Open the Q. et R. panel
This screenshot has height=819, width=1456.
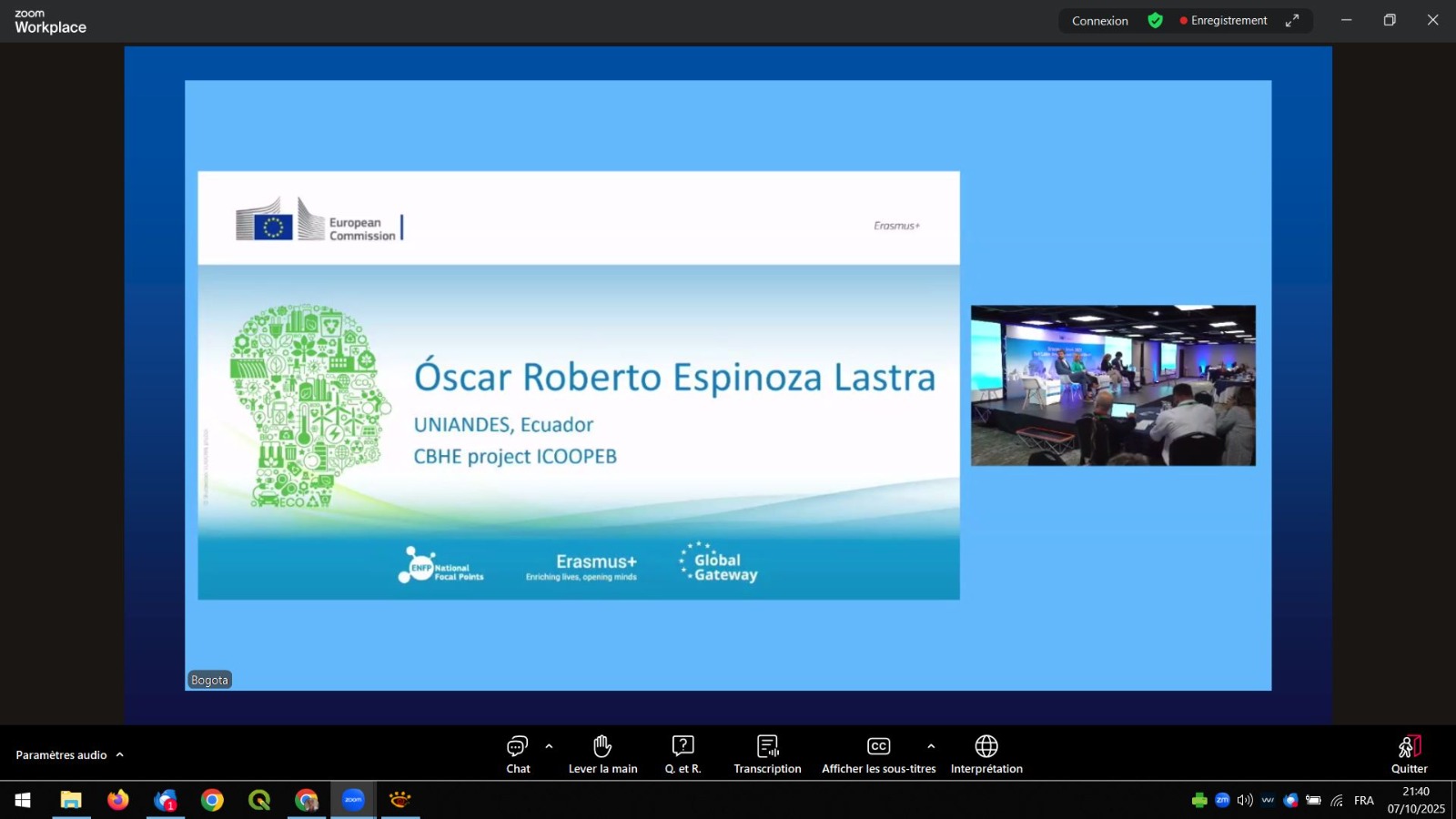(682, 754)
